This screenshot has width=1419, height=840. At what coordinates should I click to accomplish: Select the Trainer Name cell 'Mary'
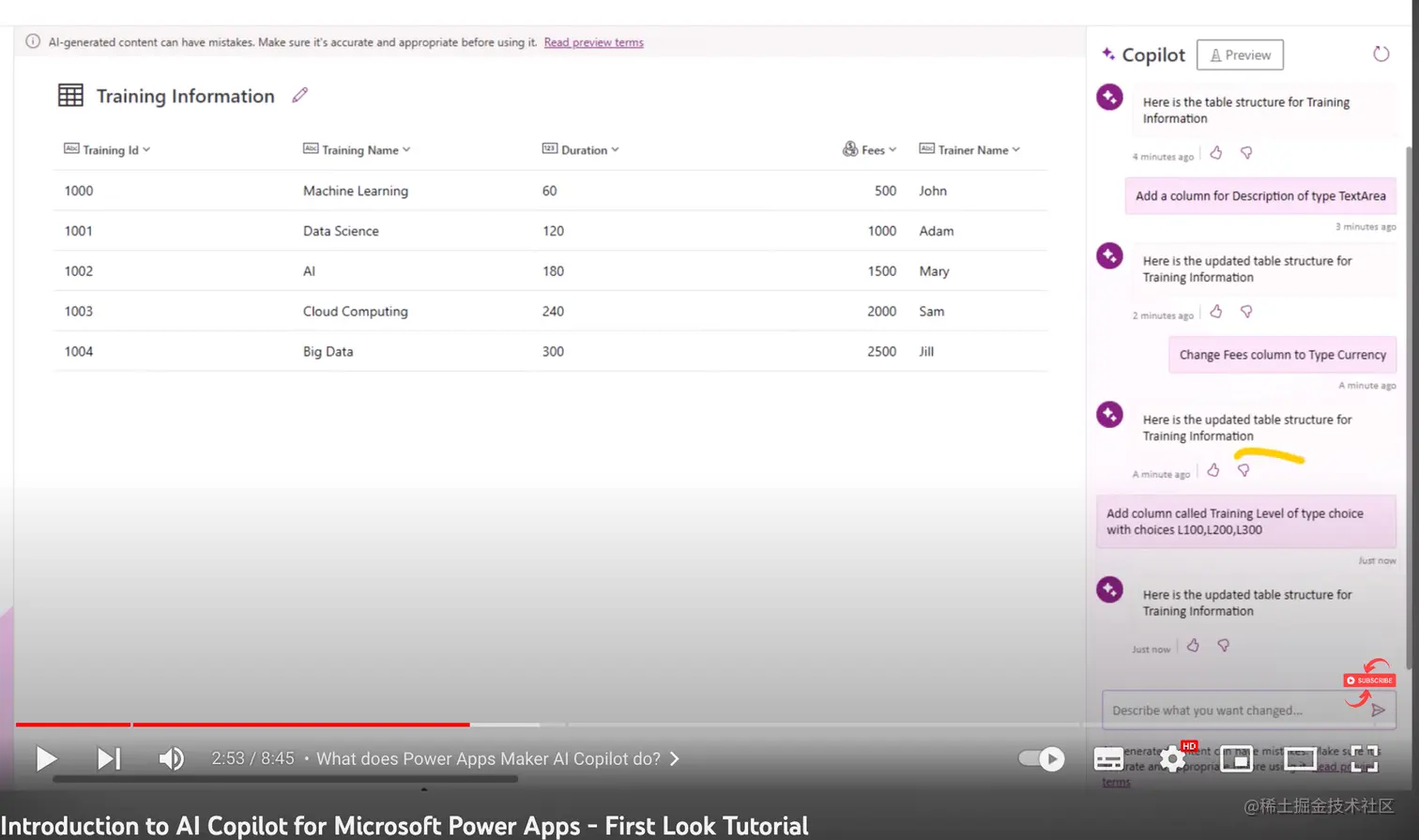pyautogui.click(x=935, y=271)
